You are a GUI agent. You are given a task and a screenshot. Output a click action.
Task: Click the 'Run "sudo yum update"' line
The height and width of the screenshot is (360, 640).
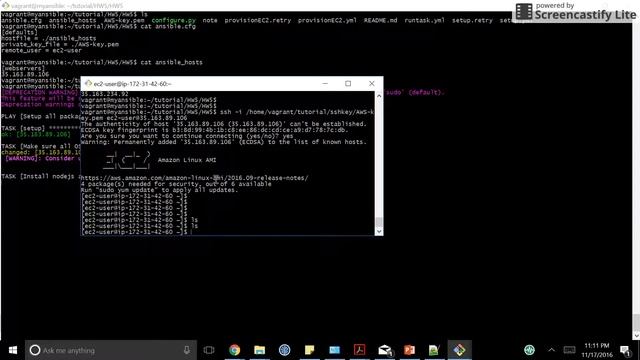(x=159, y=190)
